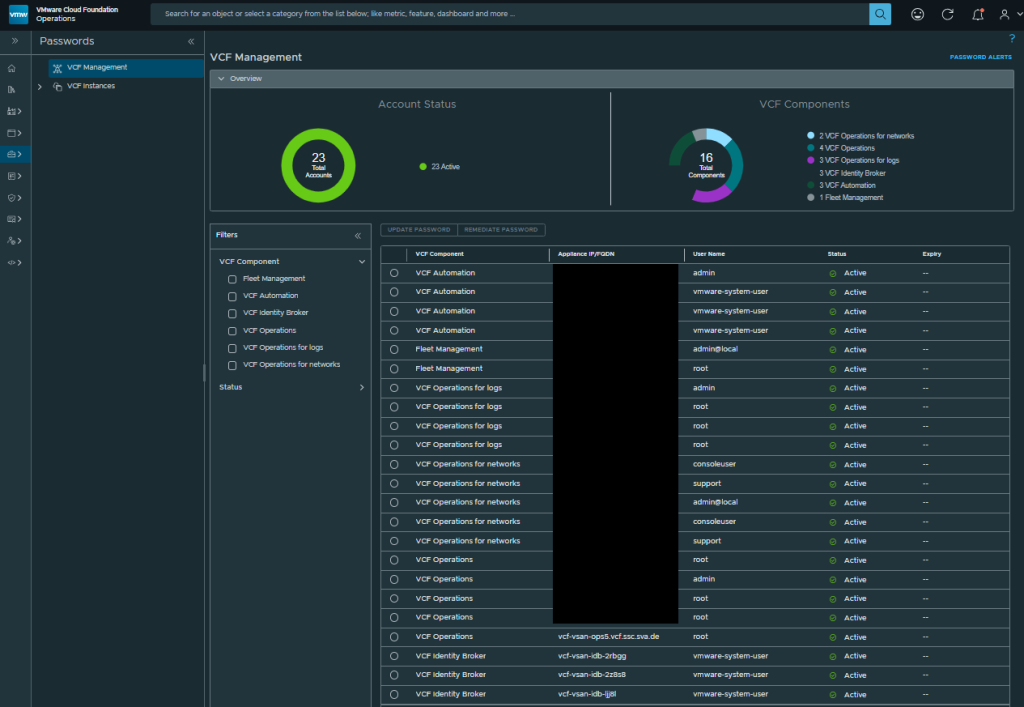The height and width of the screenshot is (707, 1024).
Task: Click the VMware logo
Action: click(x=19, y=14)
